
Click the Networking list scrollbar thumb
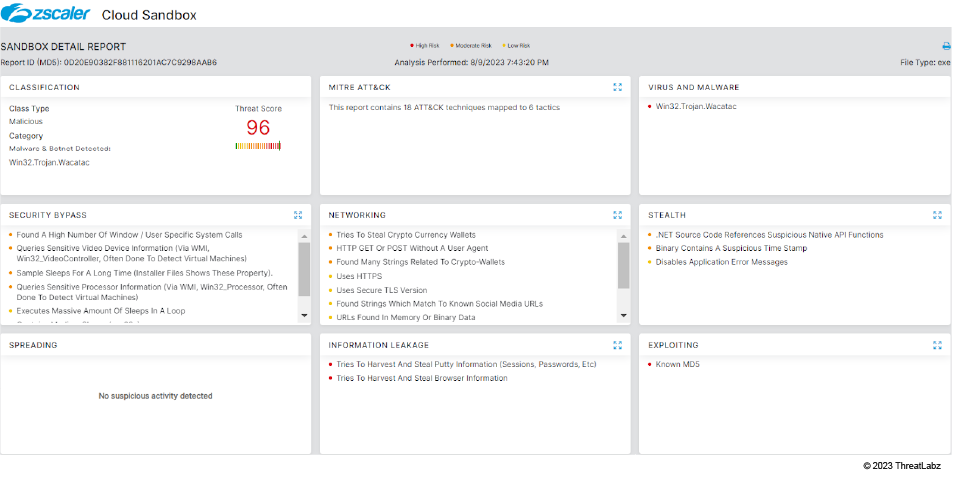(624, 264)
